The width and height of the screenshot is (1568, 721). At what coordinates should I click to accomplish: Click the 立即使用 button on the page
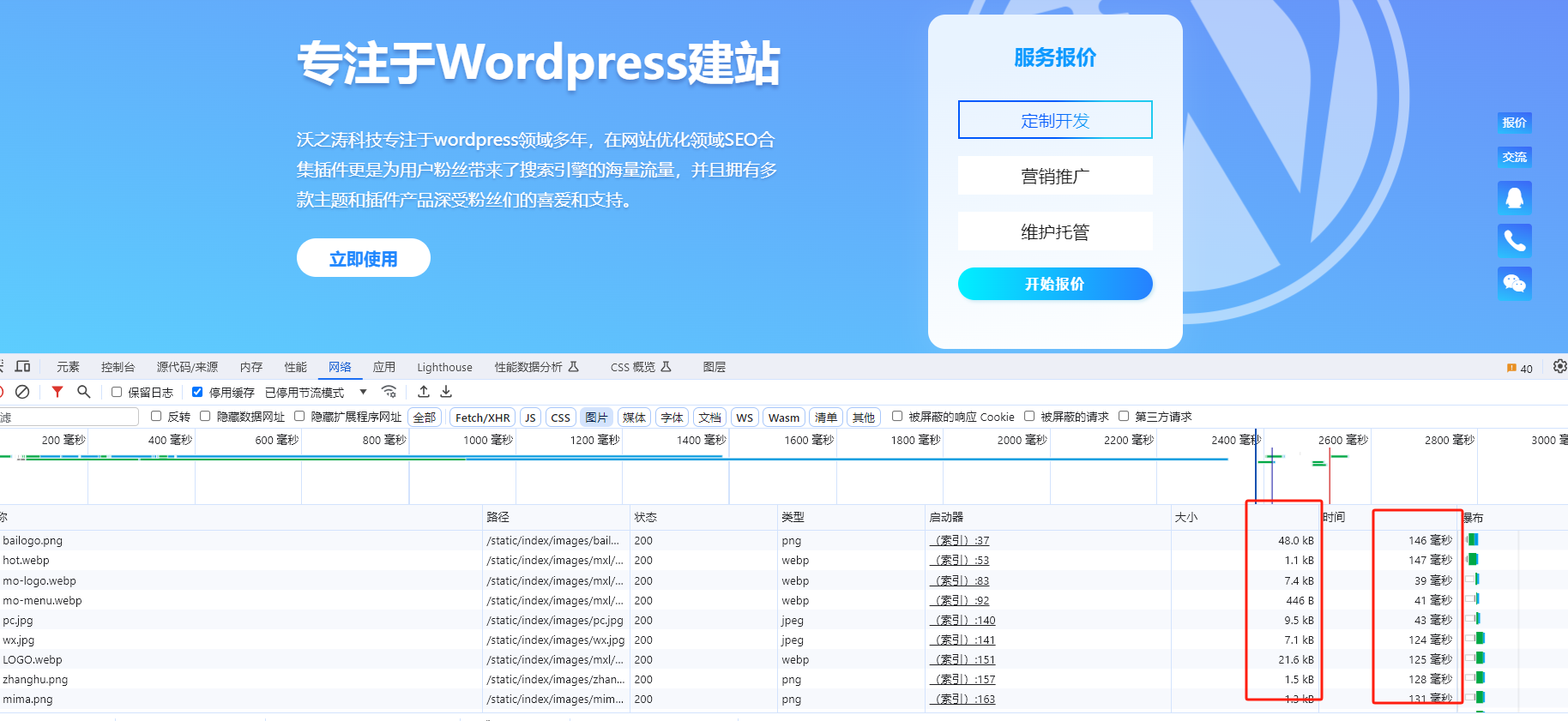point(364,258)
